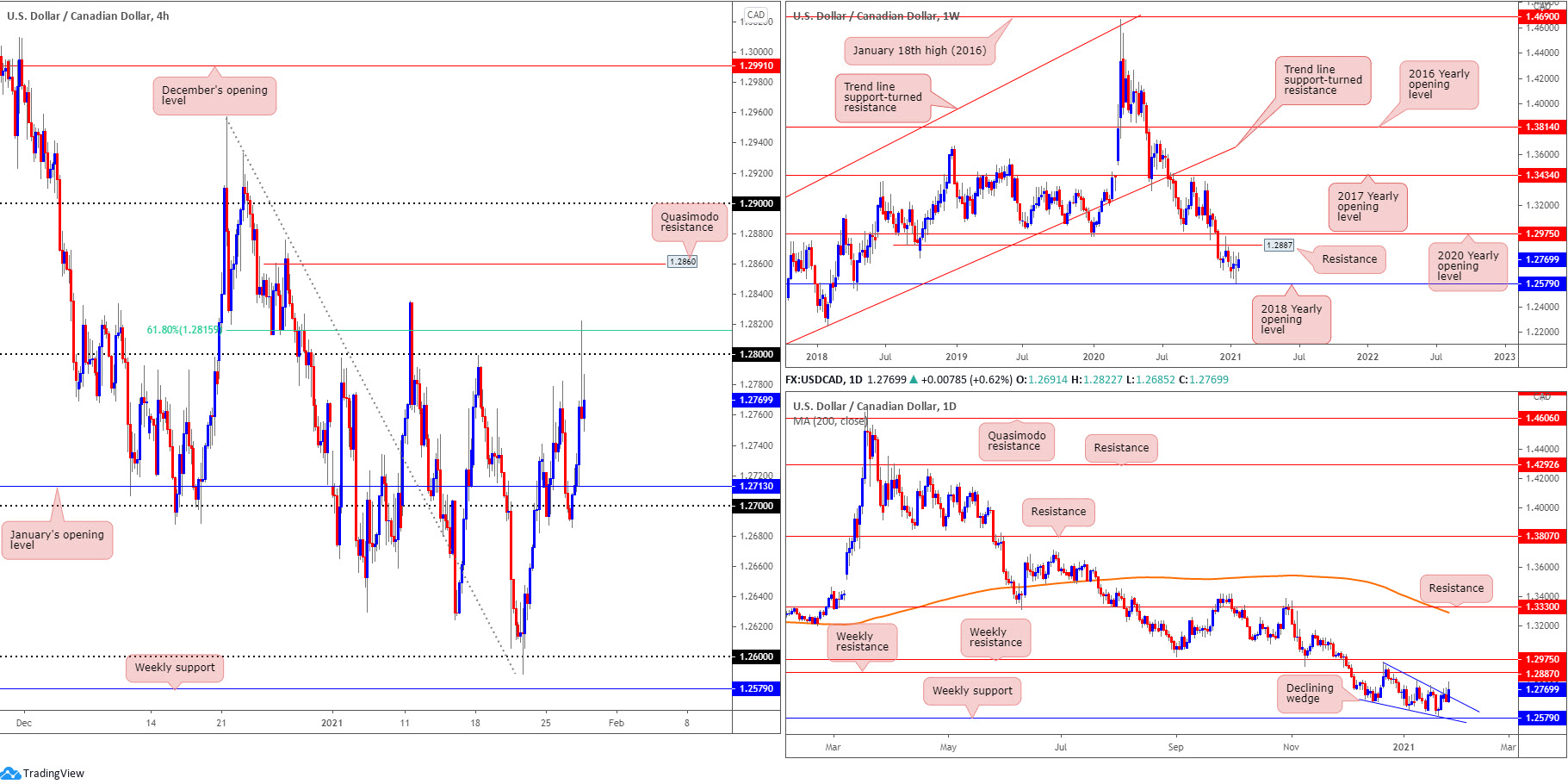Image resolution: width=1568 pixels, height=784 pixels.
Task: Click the 1.25790 tag on 4h chart
Action: [757, 688]
